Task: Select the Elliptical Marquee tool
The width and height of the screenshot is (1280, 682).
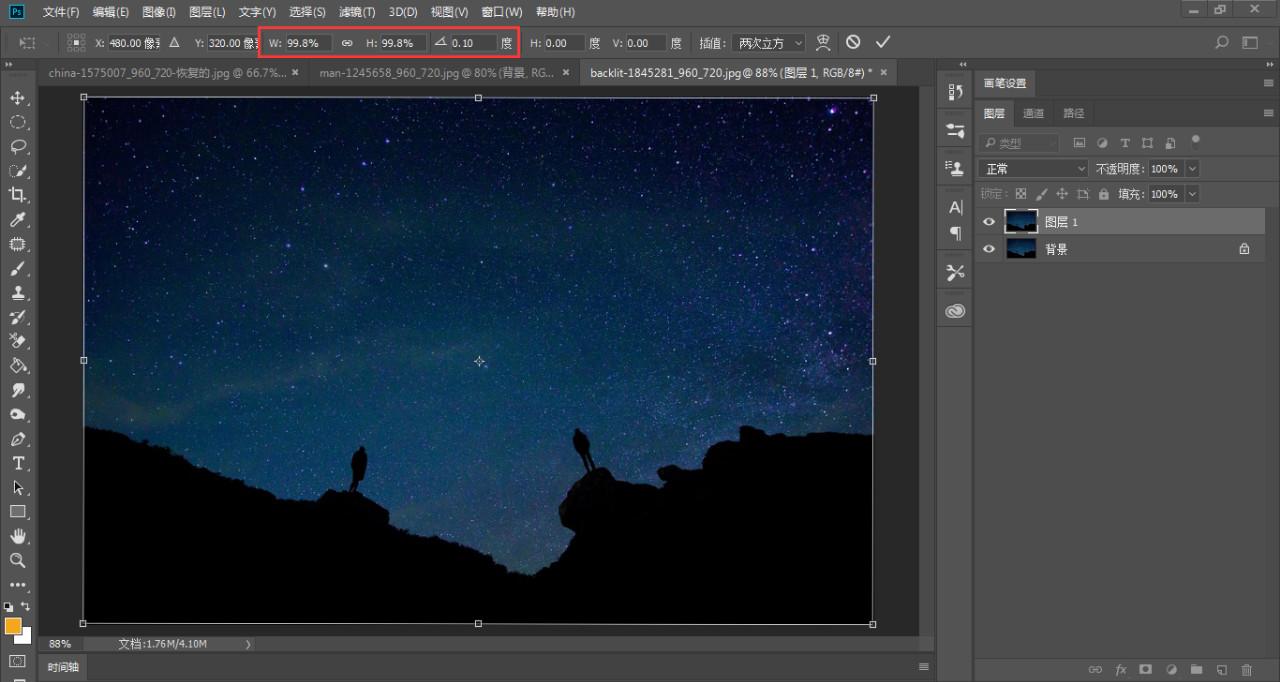Action: click(x=17, y=122)
